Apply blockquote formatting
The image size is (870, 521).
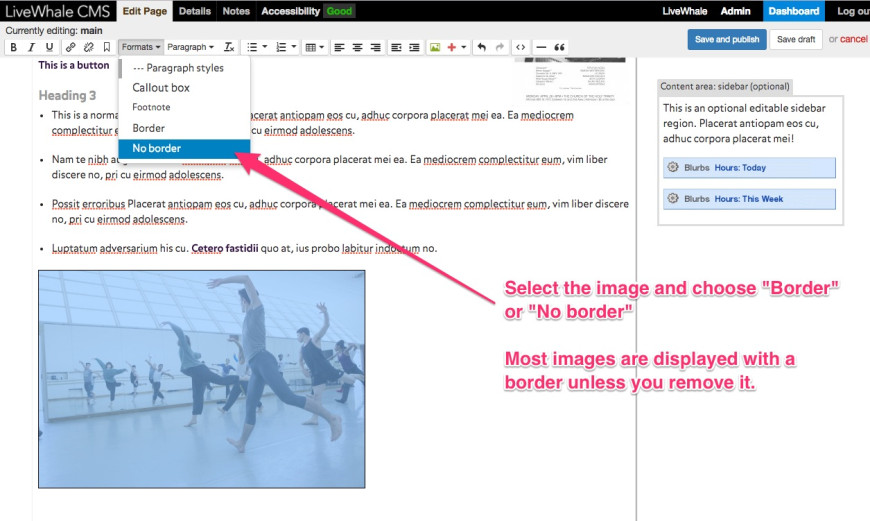pyautogui.click(x=559, y=47)
